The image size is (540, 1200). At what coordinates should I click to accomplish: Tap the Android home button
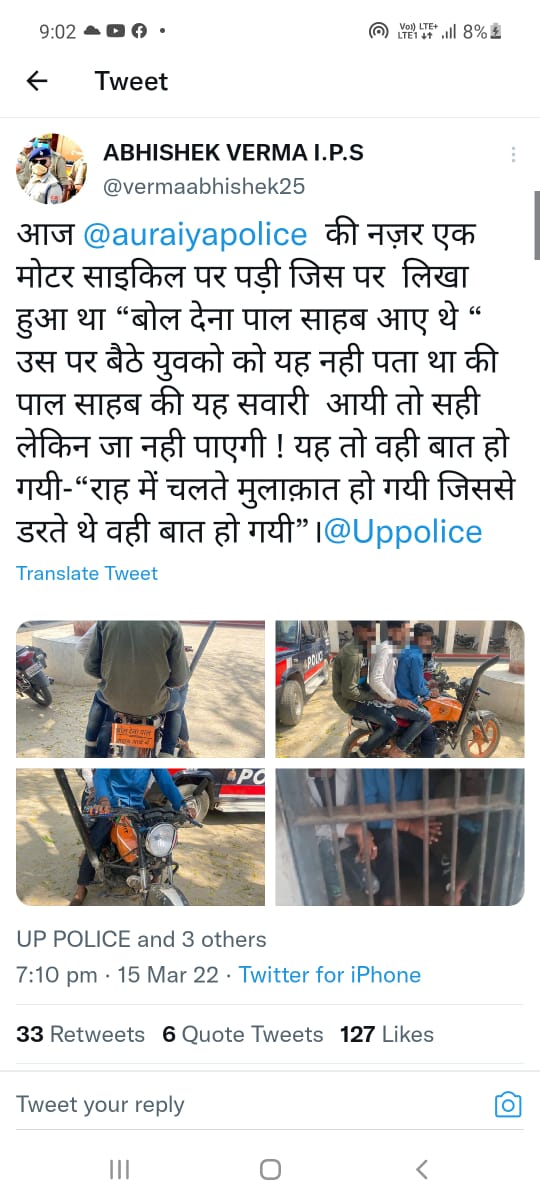pos(270,1169)
